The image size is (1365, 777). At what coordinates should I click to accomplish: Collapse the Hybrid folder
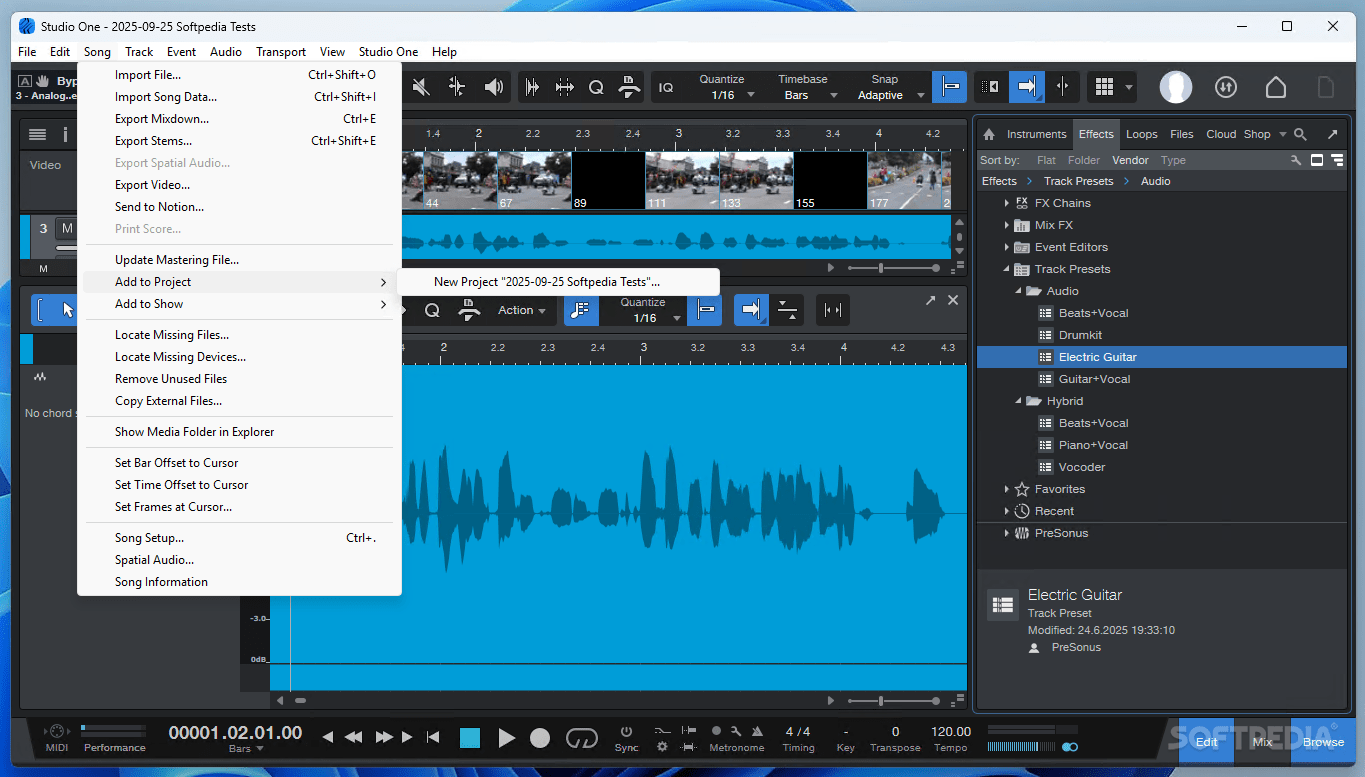[x=1019, y=401]
